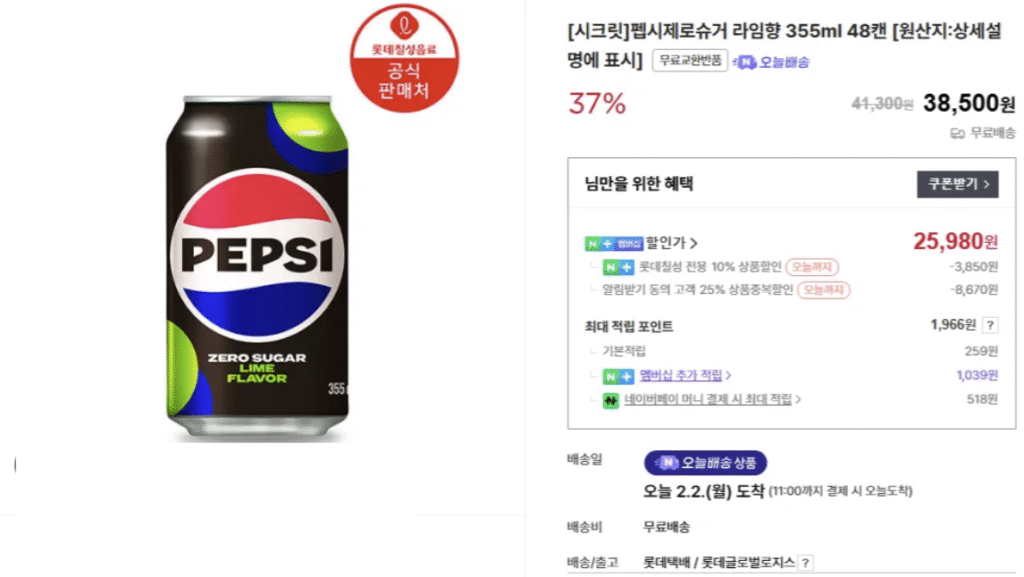
Task: Click the N membership icon beside 멤버십 추가 적립
Action: coord(617,376)
